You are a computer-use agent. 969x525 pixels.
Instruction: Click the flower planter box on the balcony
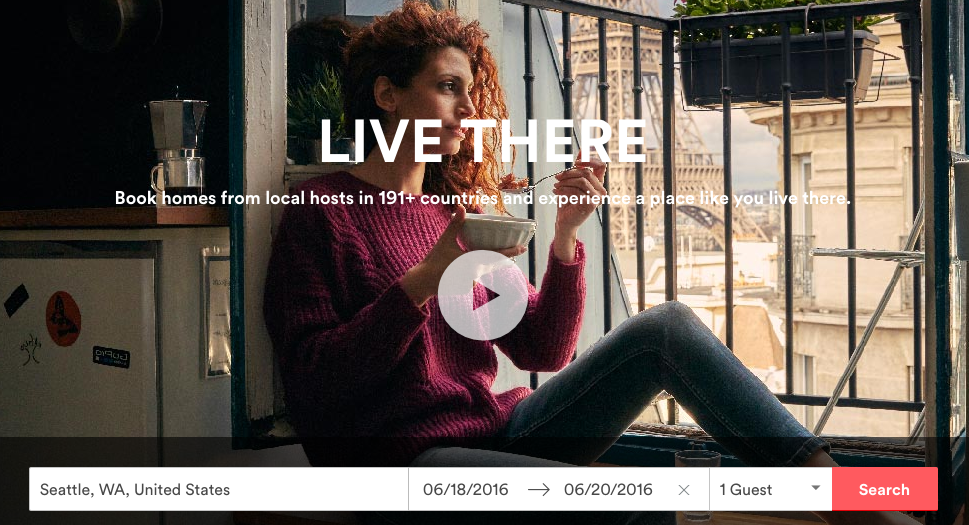coord(779,65)
